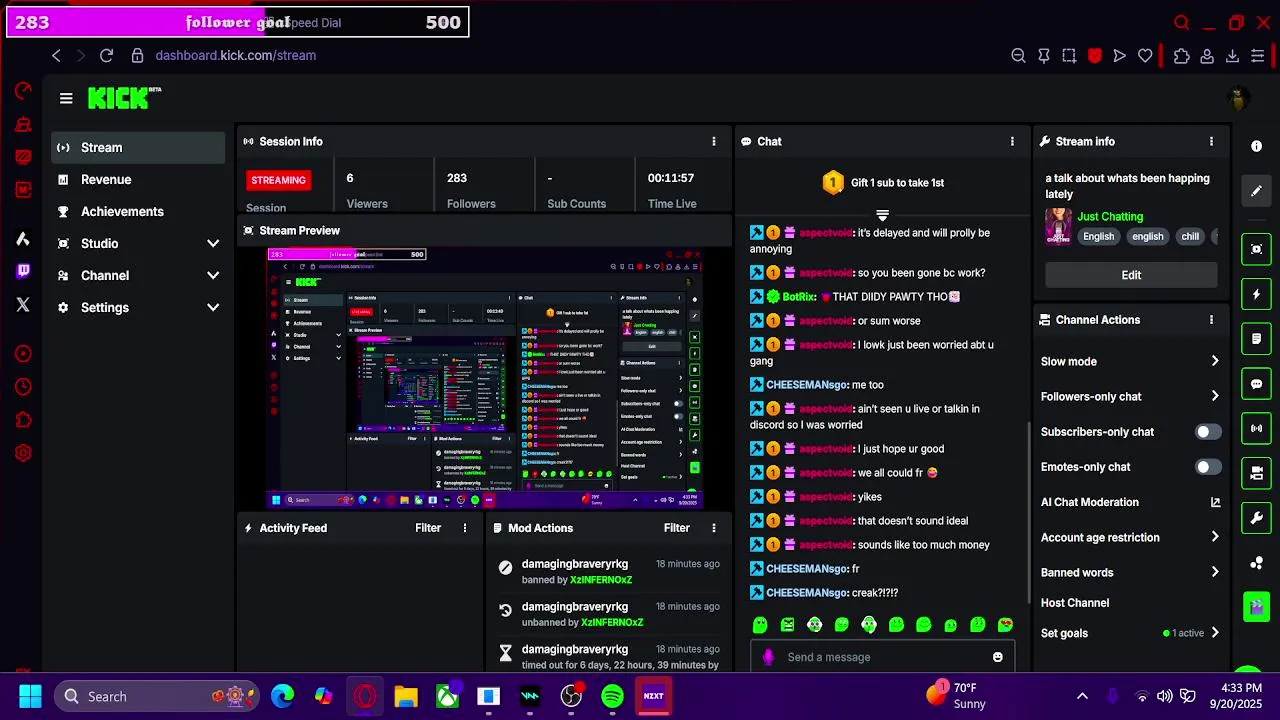The image size is (1280, 720).
Task: Click the broadcast signal icon in right rail
Action: [1257, 428]
